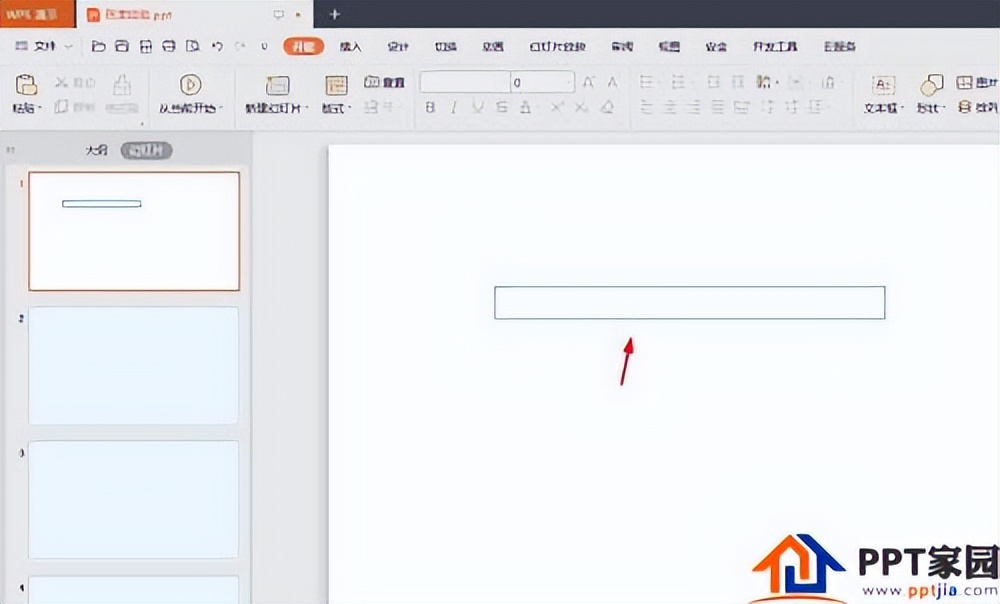Open a new document tab with plus

pos(334,14)
